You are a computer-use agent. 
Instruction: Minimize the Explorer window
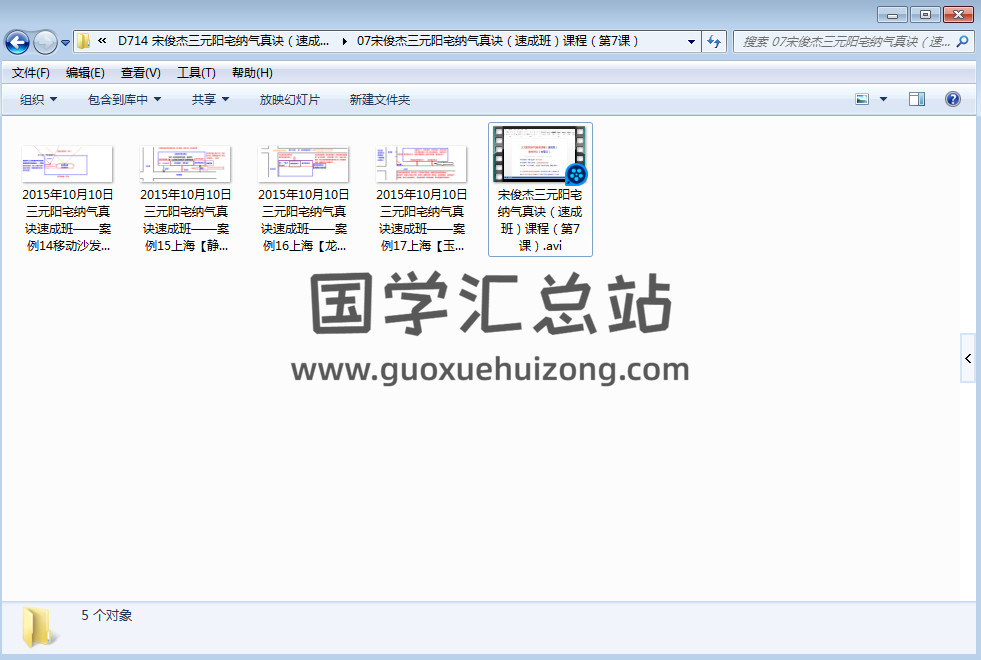point(893,14)
